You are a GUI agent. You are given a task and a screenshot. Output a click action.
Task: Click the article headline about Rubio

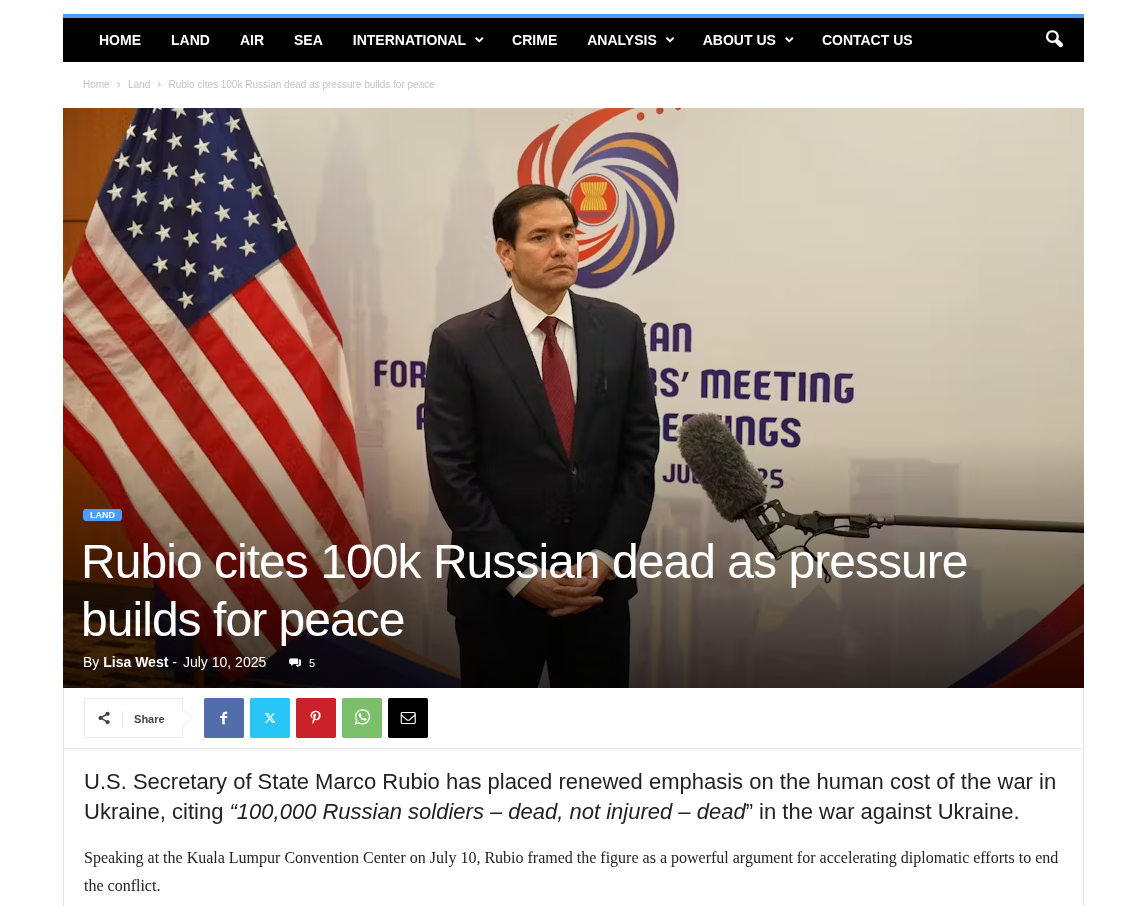pos(524,590)
